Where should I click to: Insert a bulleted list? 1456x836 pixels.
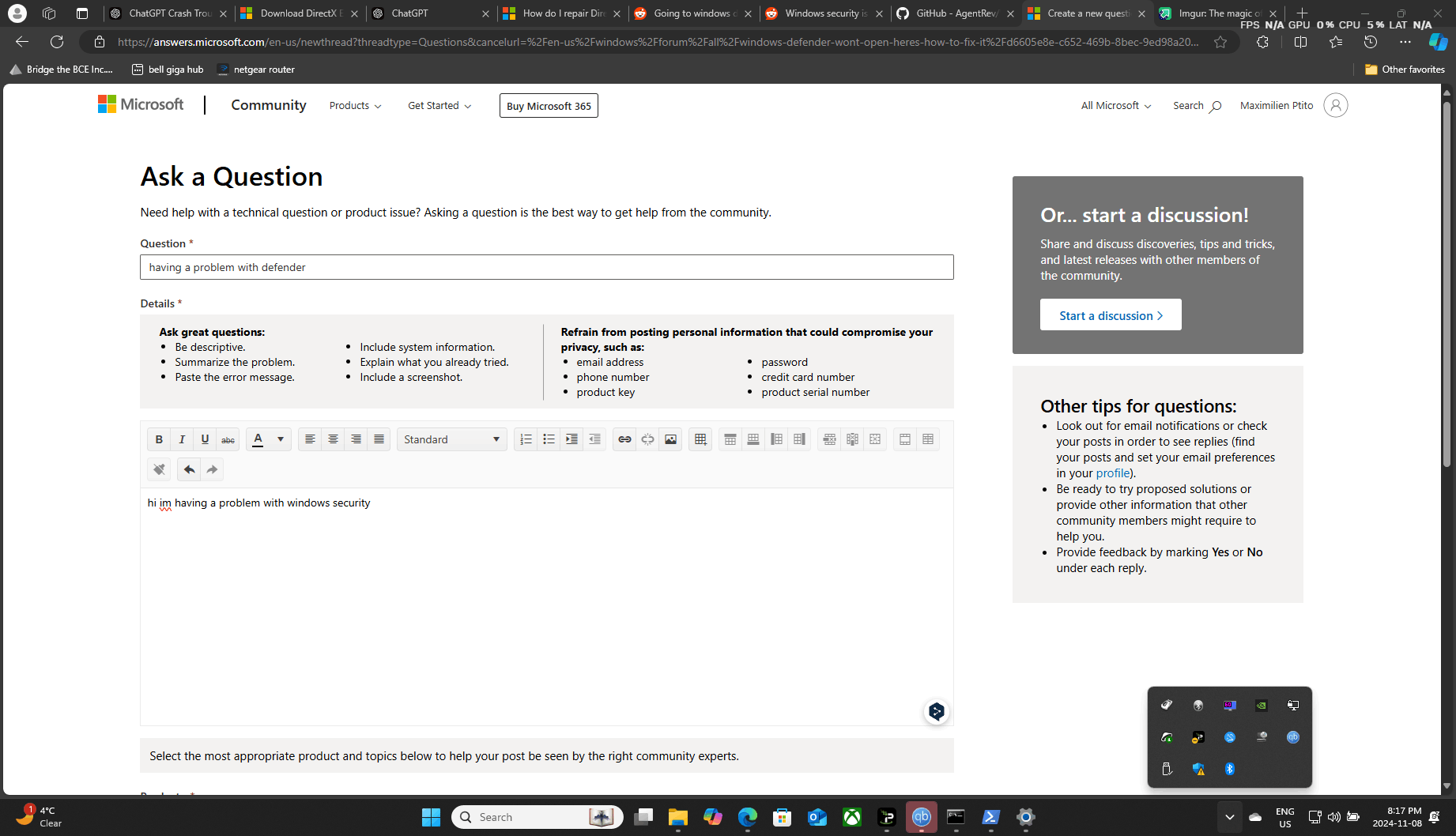click(x=549, y=439)
